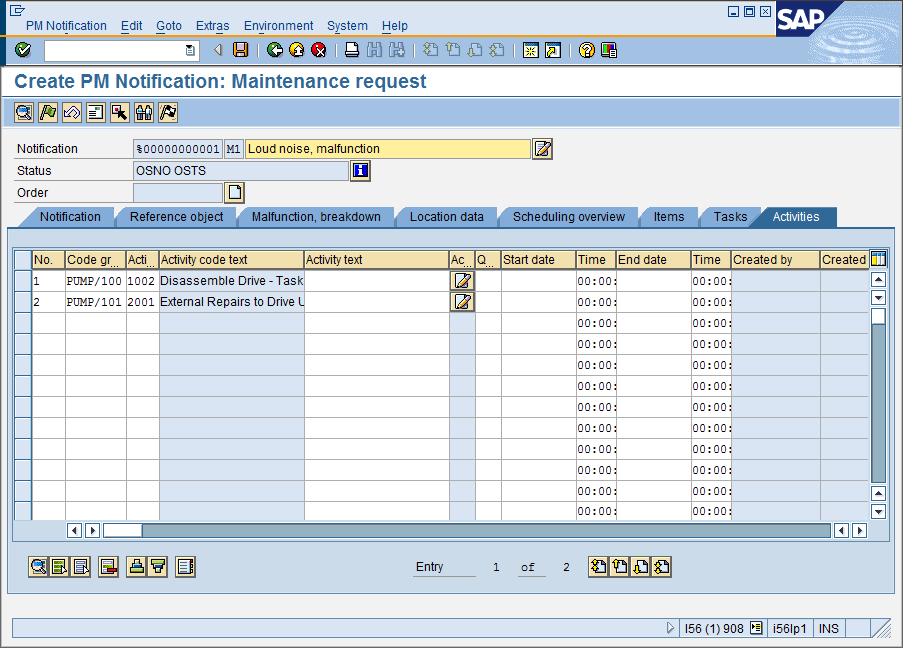
Task: Click the green flag icon in application toolbar
Action: (x=48, y=112)
